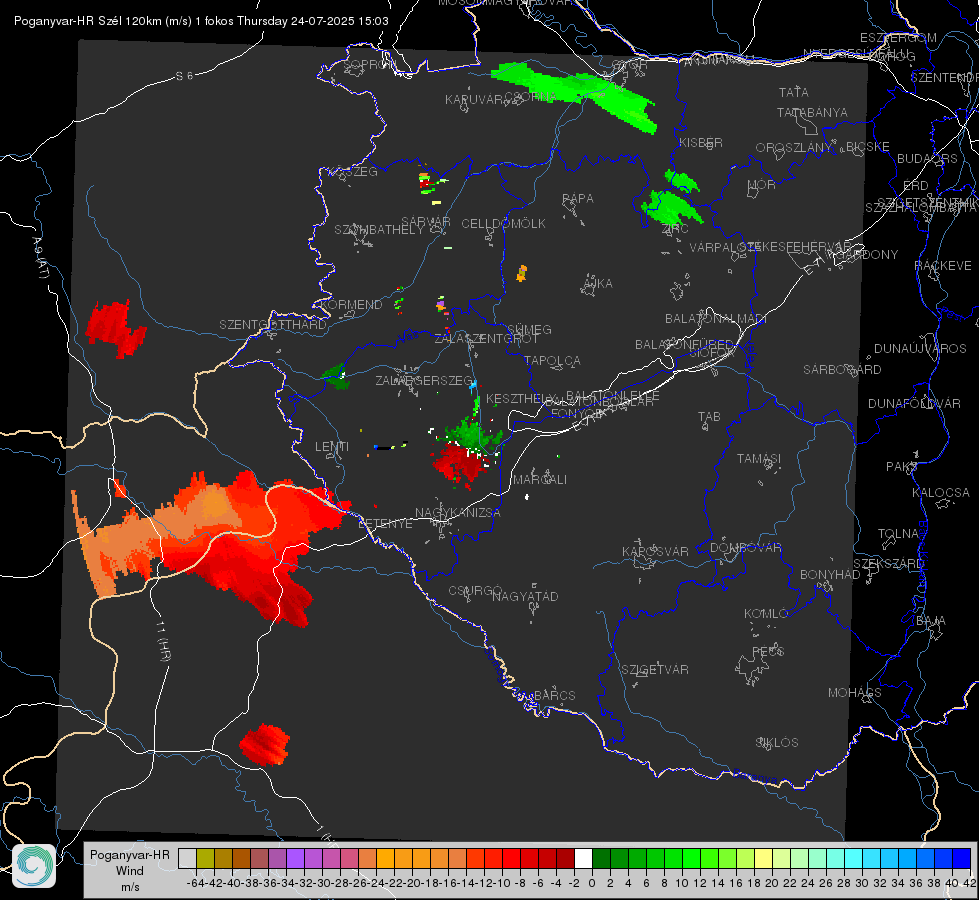Click the PECS city label
This screenshot has height=900, width=979.
[x=767, y=651]
